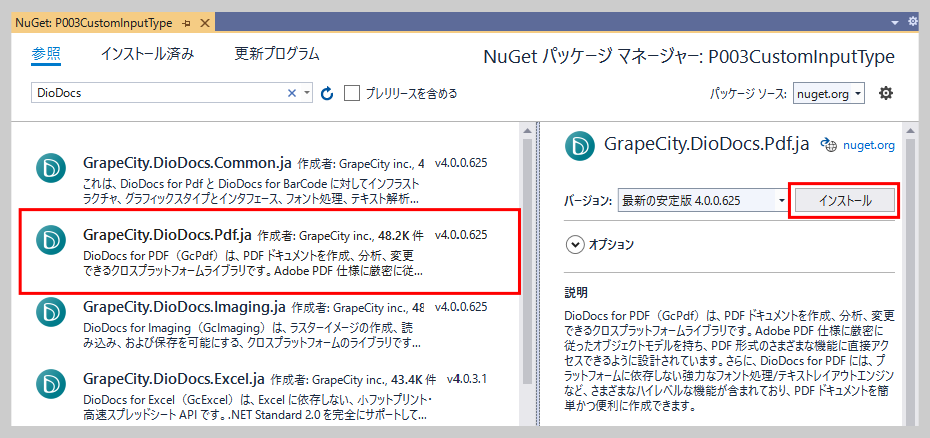Click GrapeCity.DioDocs.Imaging.ja package logo
930x438 pixels.
click(50, 312)
